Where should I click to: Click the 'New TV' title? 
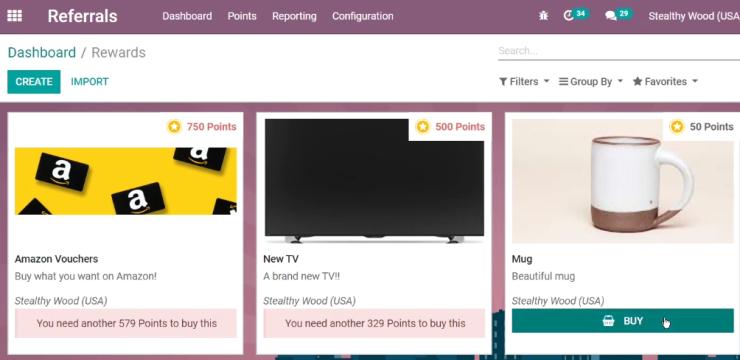click(x=281, y=259)
